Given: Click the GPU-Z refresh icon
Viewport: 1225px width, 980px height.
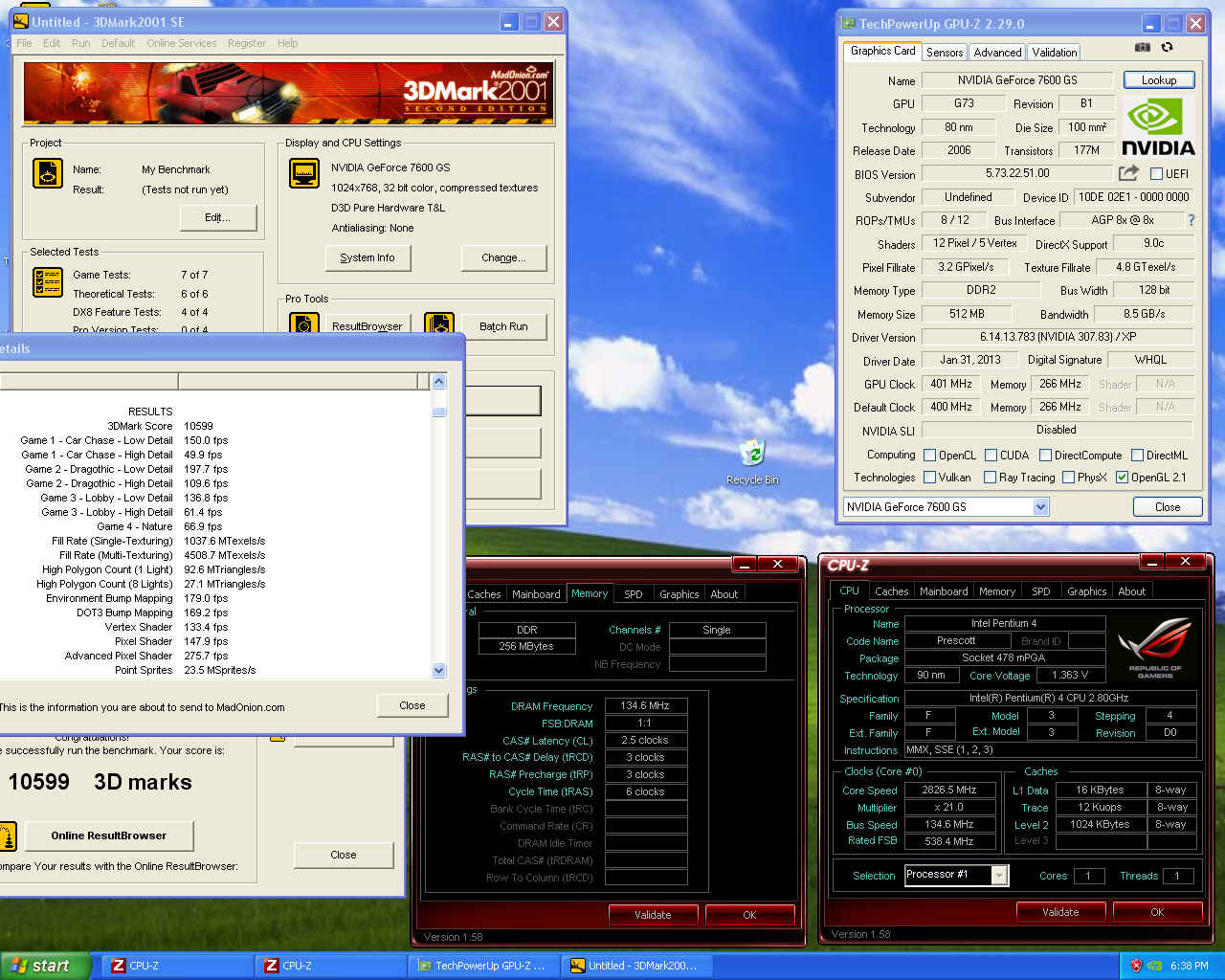Looking at the screenshot, I should pyautogui.click(x=1167, y=47).
